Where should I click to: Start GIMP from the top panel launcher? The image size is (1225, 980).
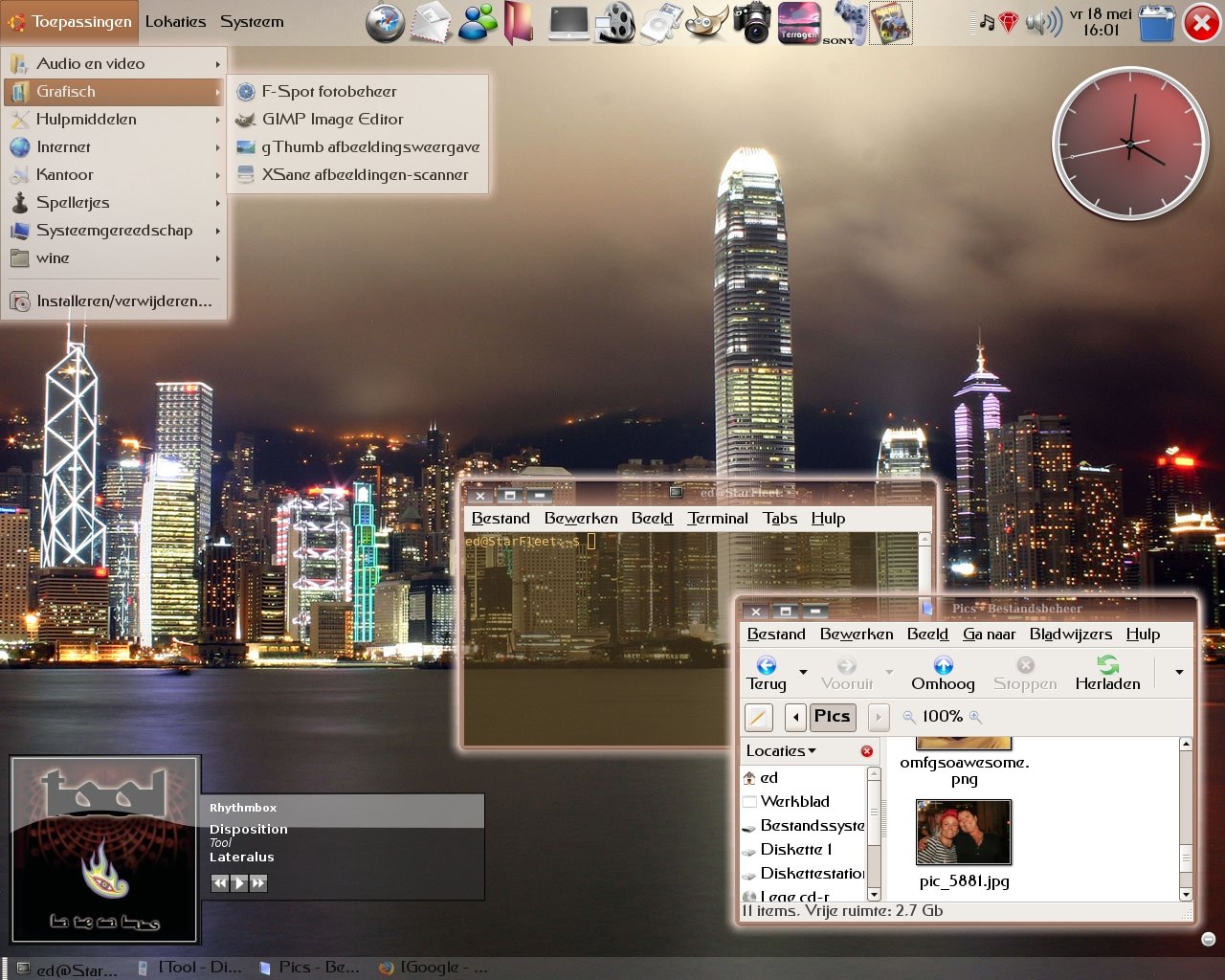706,23
